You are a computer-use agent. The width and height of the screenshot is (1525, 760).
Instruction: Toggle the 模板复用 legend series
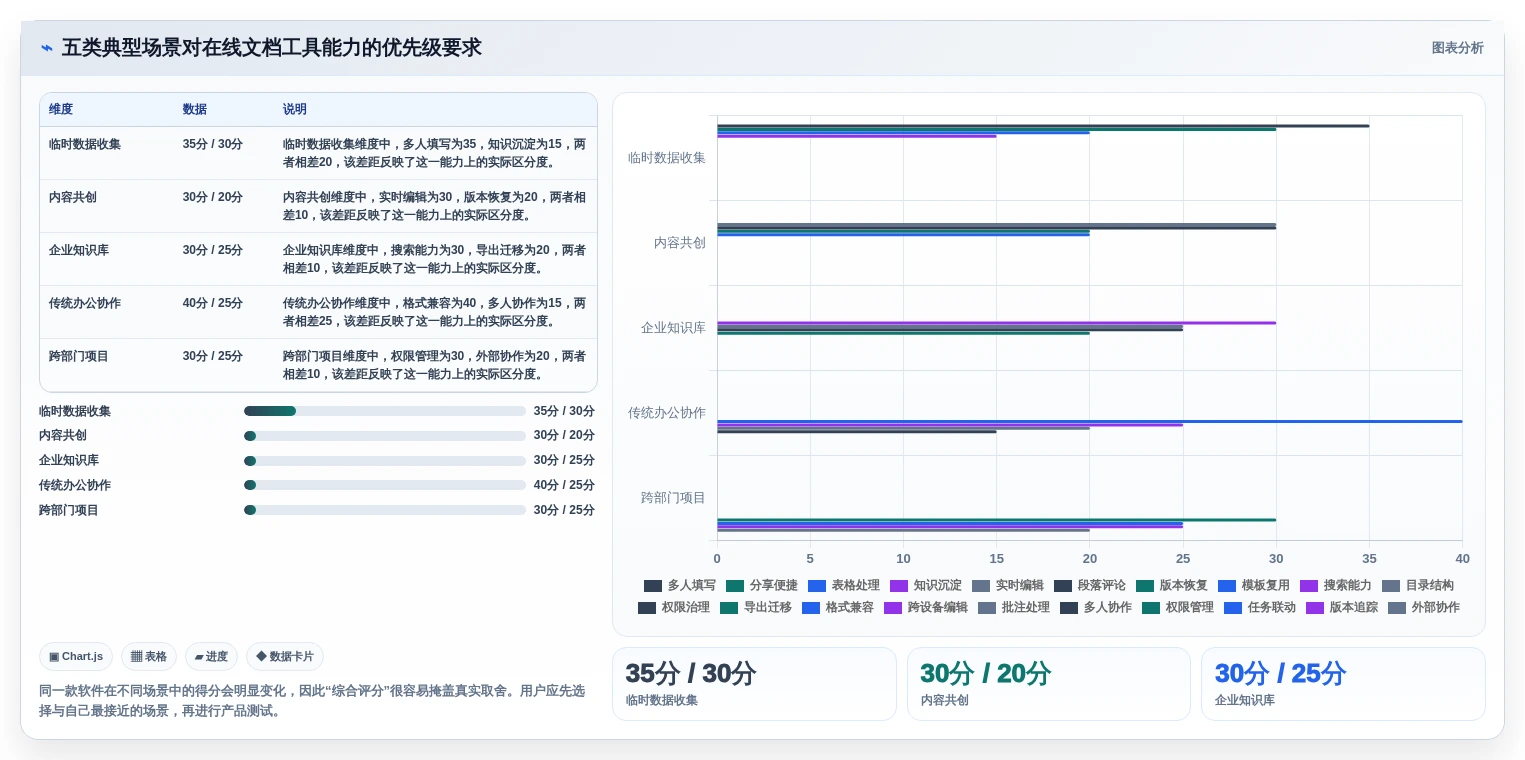pyautogui.click(x=1253, y=585)
